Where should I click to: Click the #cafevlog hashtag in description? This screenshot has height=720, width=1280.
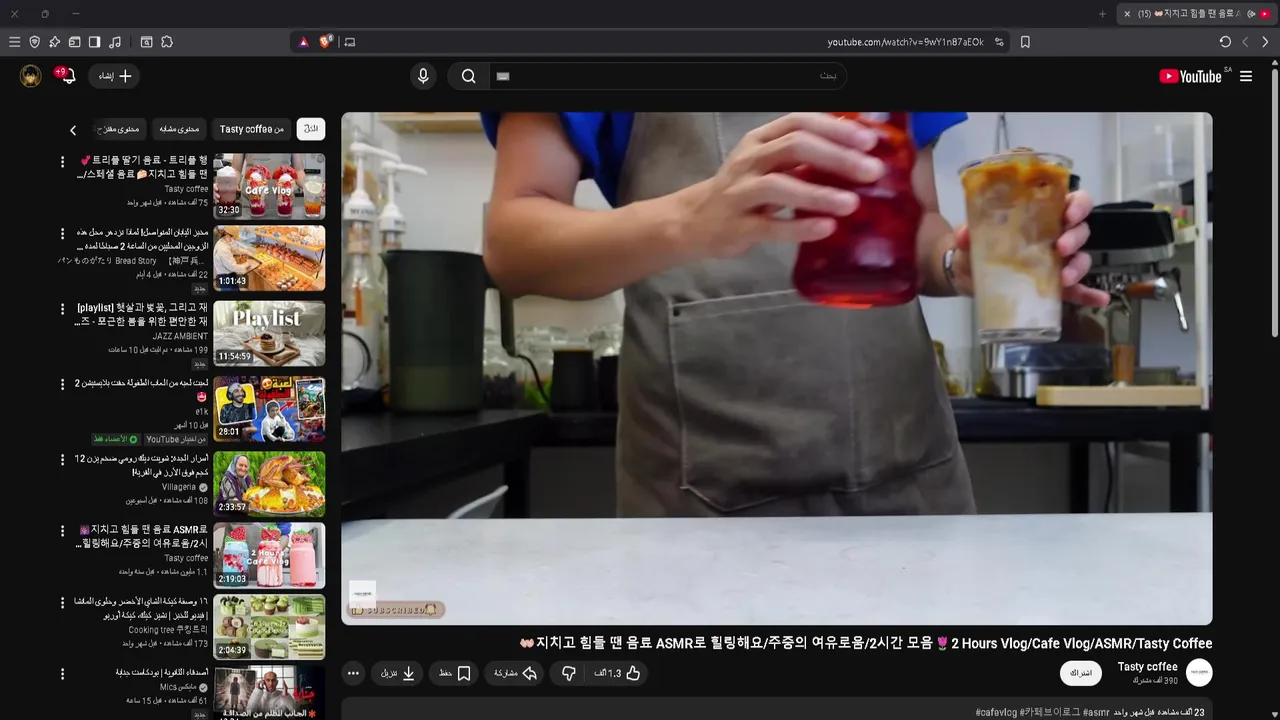[x=996, y=712]
